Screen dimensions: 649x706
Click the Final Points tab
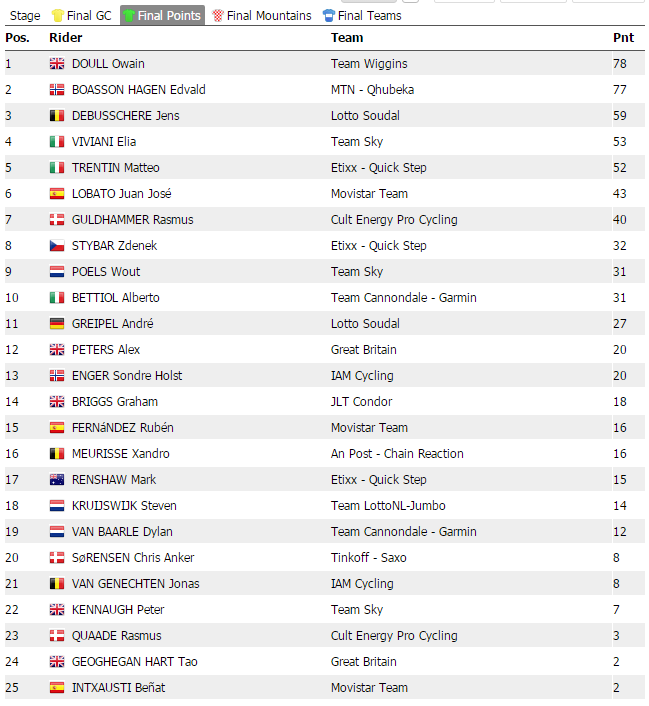(x=169, y=16)
